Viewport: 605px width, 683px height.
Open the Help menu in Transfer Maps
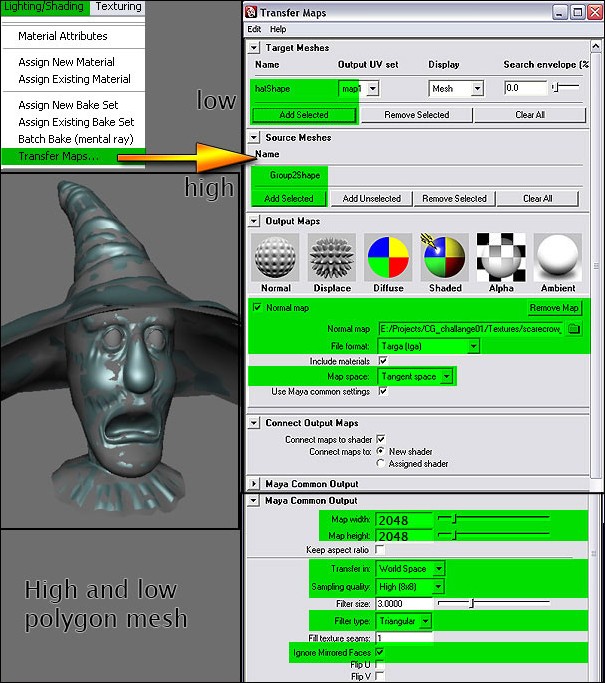[x=278, y=29]
